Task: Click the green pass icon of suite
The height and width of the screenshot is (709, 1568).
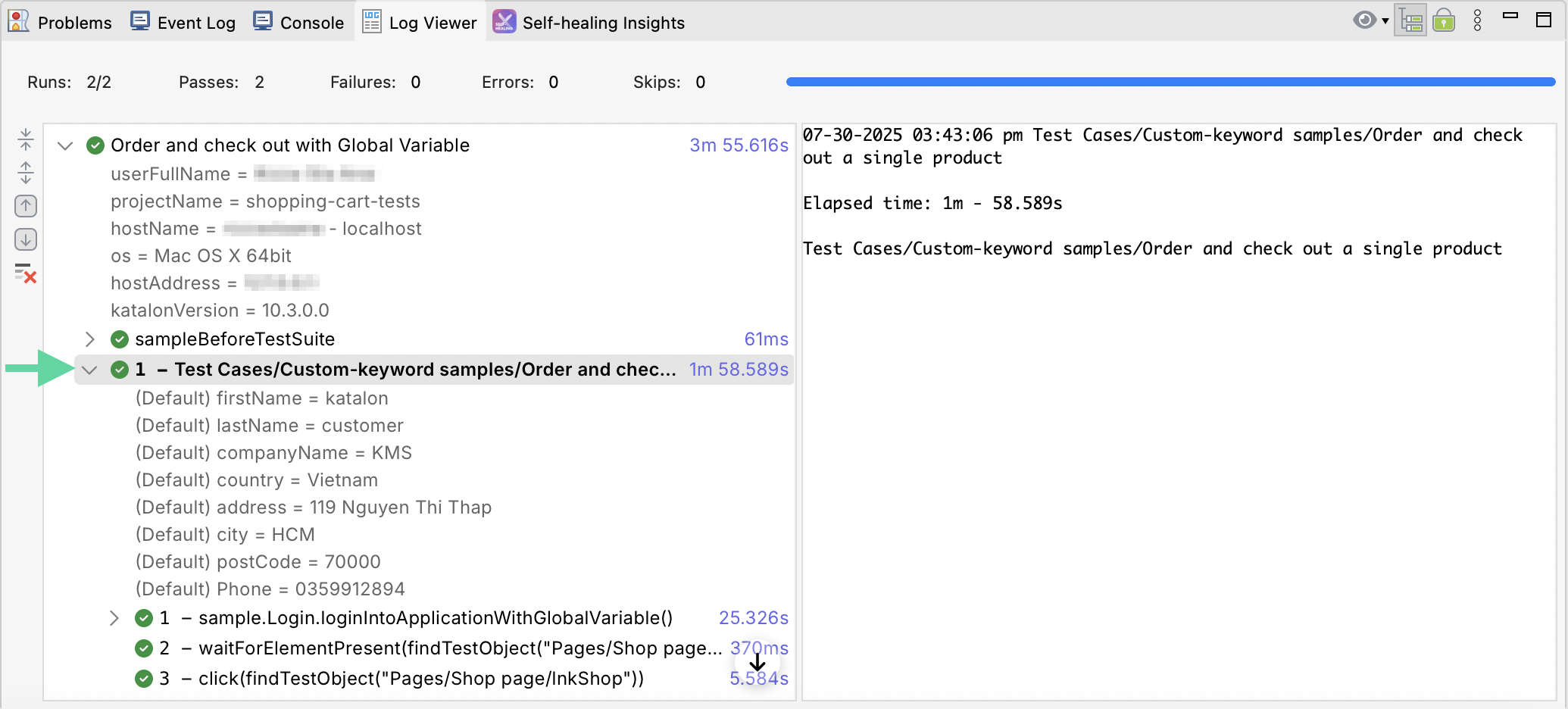Action: click(x=95, y=145)
